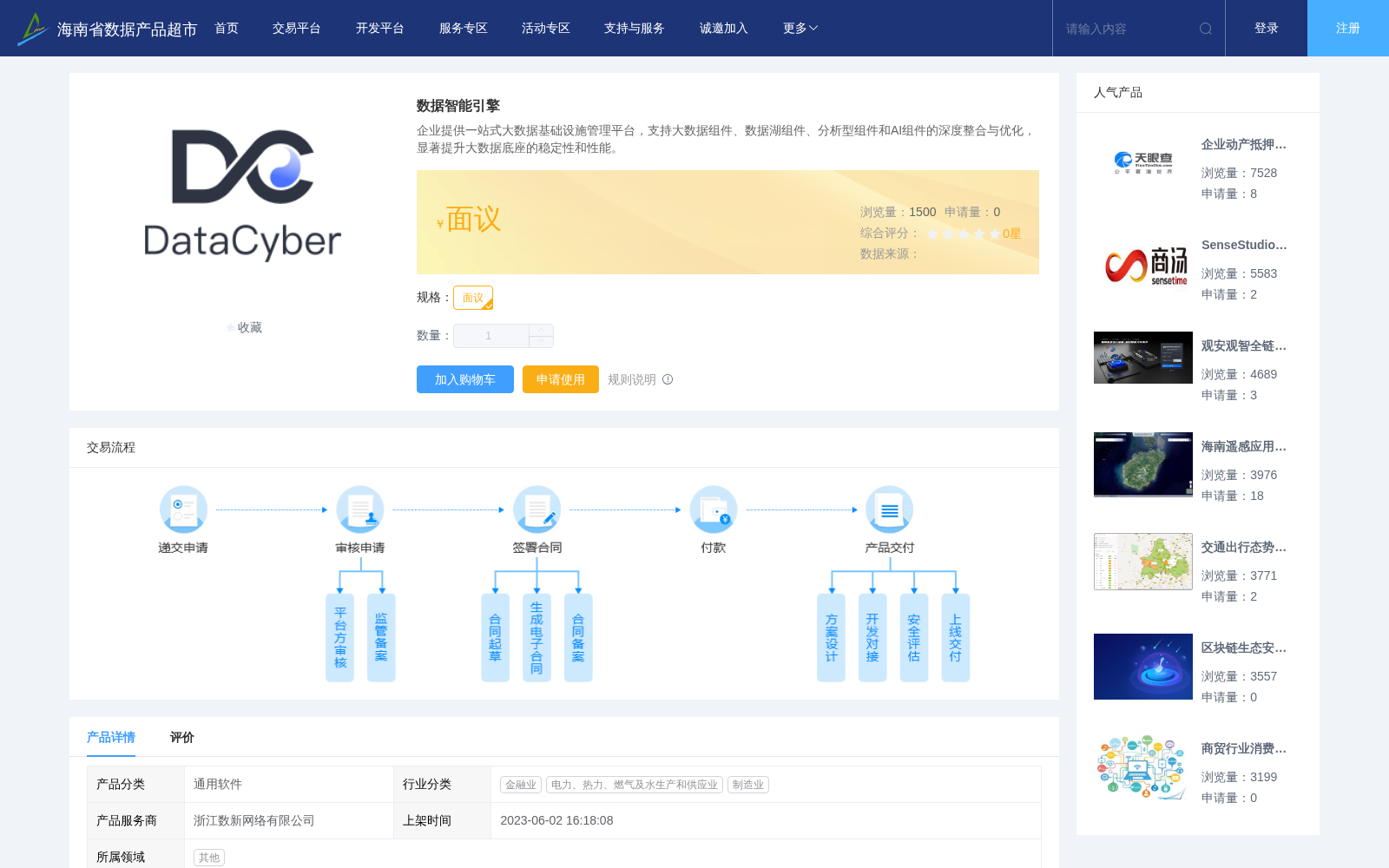Increase quantity with the up arrow
Image resolution: width=1389 pixels, height=868 pixels.
click(x=541, y=330)
